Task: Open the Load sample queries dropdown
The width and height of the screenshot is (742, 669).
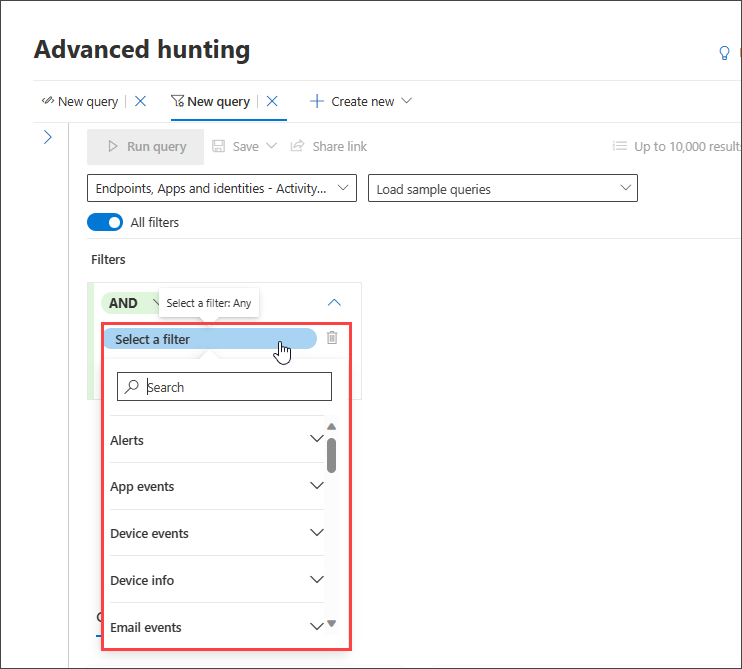Action: coord(503,188)
